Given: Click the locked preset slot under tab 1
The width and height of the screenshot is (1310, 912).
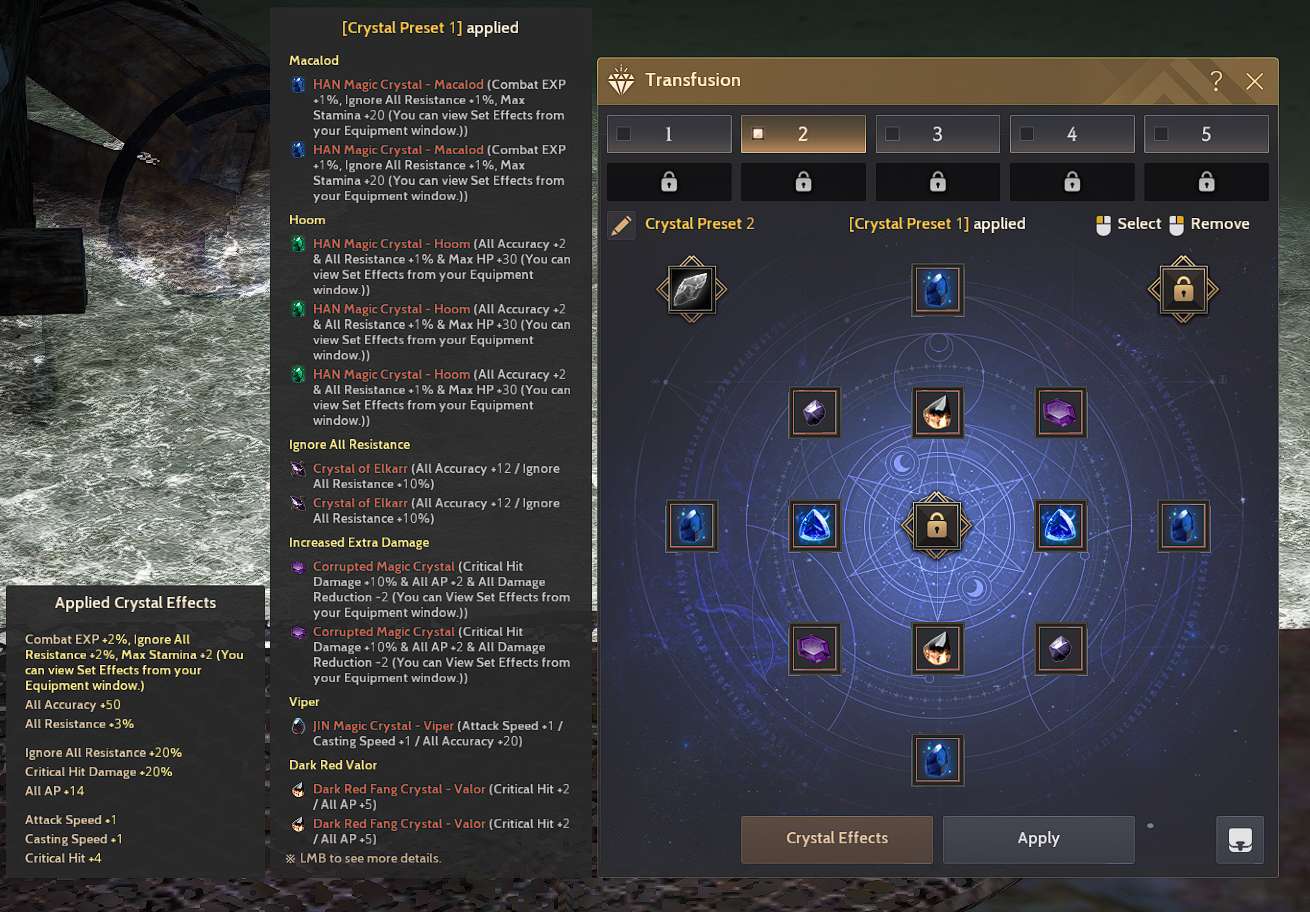Looking at the screenshot, I should click(x=669, y=182).
